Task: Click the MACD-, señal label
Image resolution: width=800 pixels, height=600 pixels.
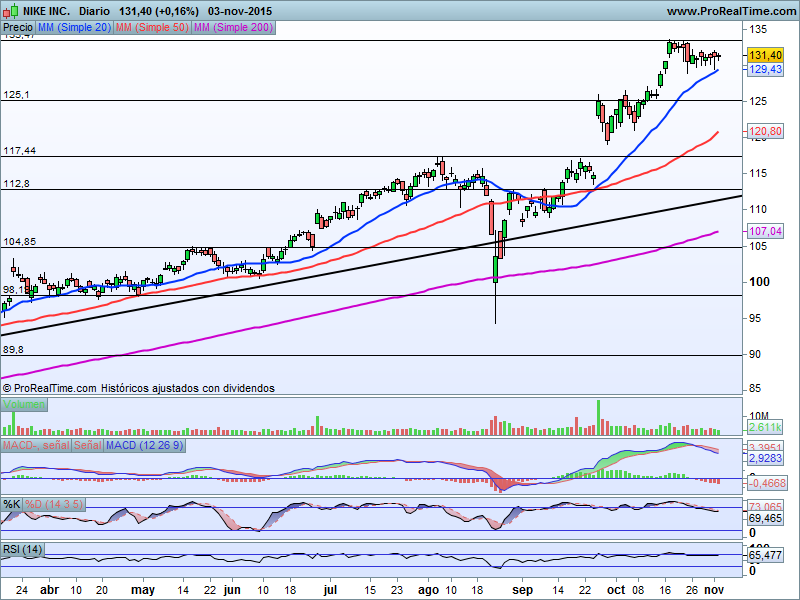Action: [36, 445]
